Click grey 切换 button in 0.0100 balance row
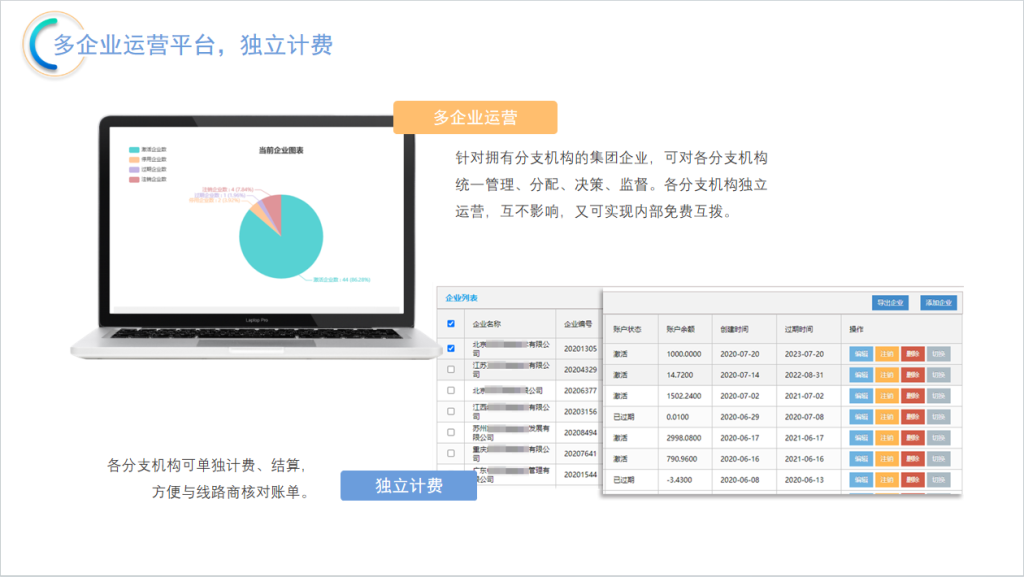This screenshot has height=577, width=1024. [938, 416]
